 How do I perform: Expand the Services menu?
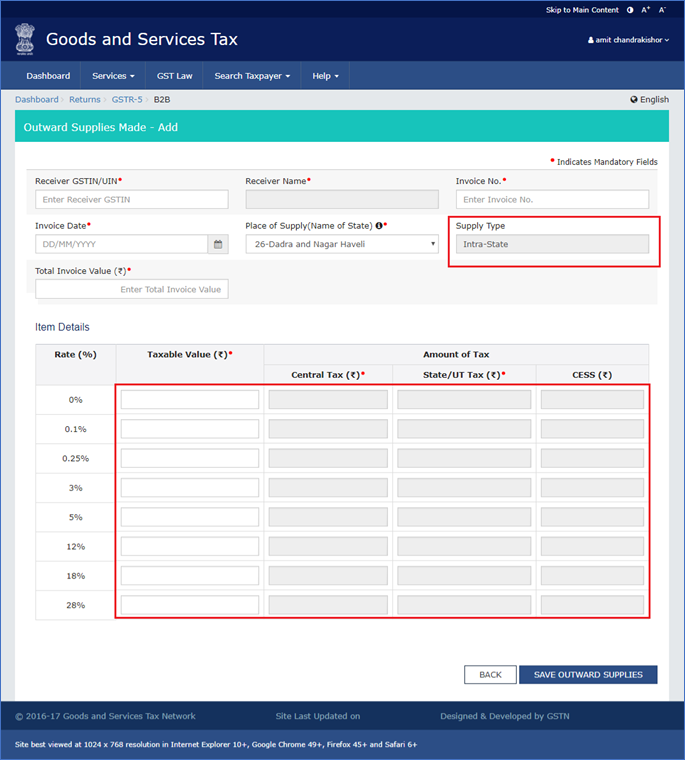(113, 76)
